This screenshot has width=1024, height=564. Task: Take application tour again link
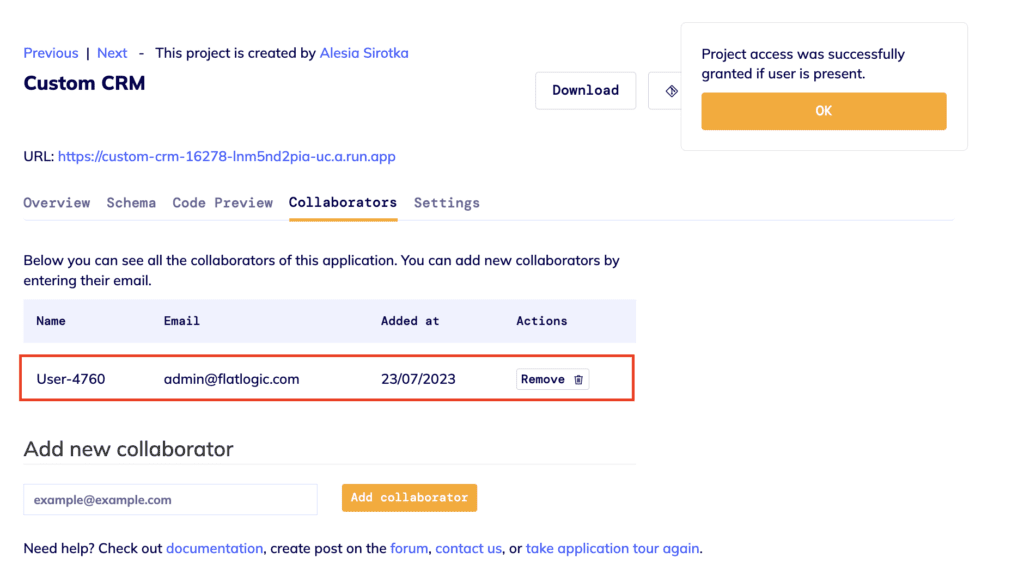[x=612, y=548]
